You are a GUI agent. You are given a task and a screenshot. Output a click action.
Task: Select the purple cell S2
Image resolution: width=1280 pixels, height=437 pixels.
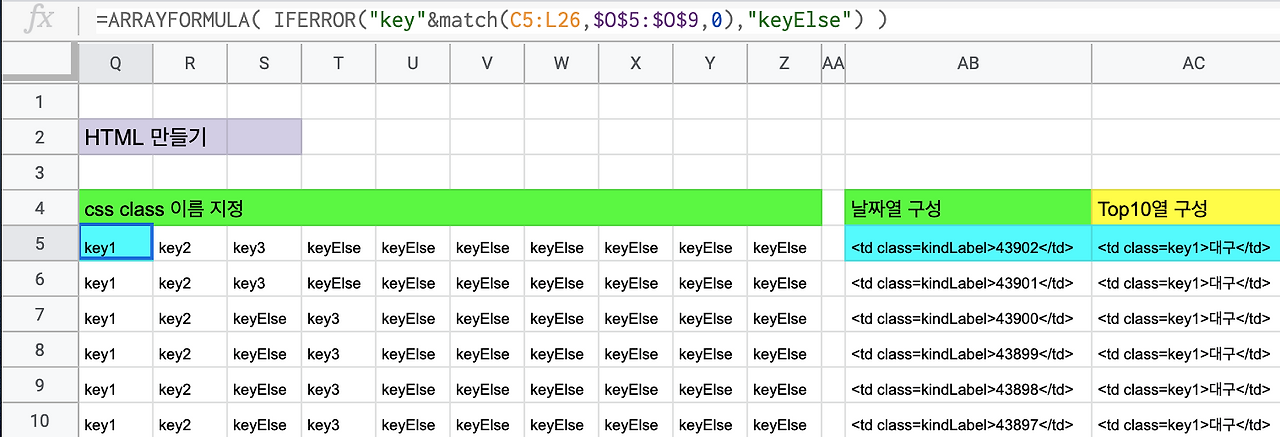[264, 137]
